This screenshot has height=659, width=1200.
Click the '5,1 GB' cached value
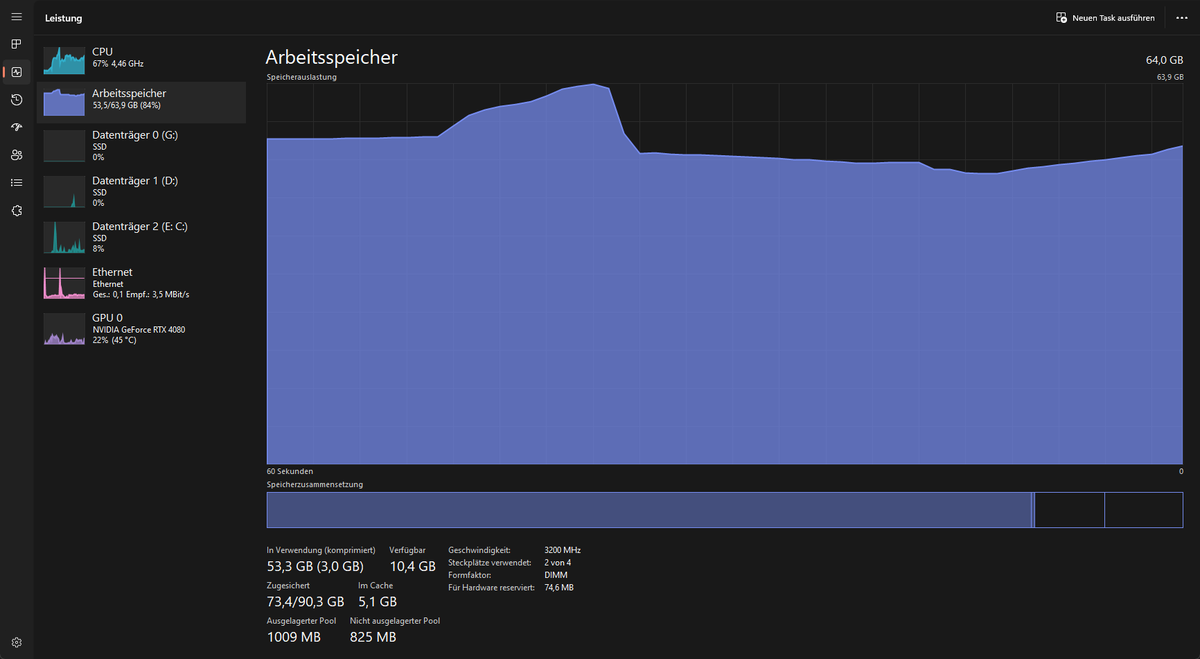pyautogui.click(x=377, y=602)
